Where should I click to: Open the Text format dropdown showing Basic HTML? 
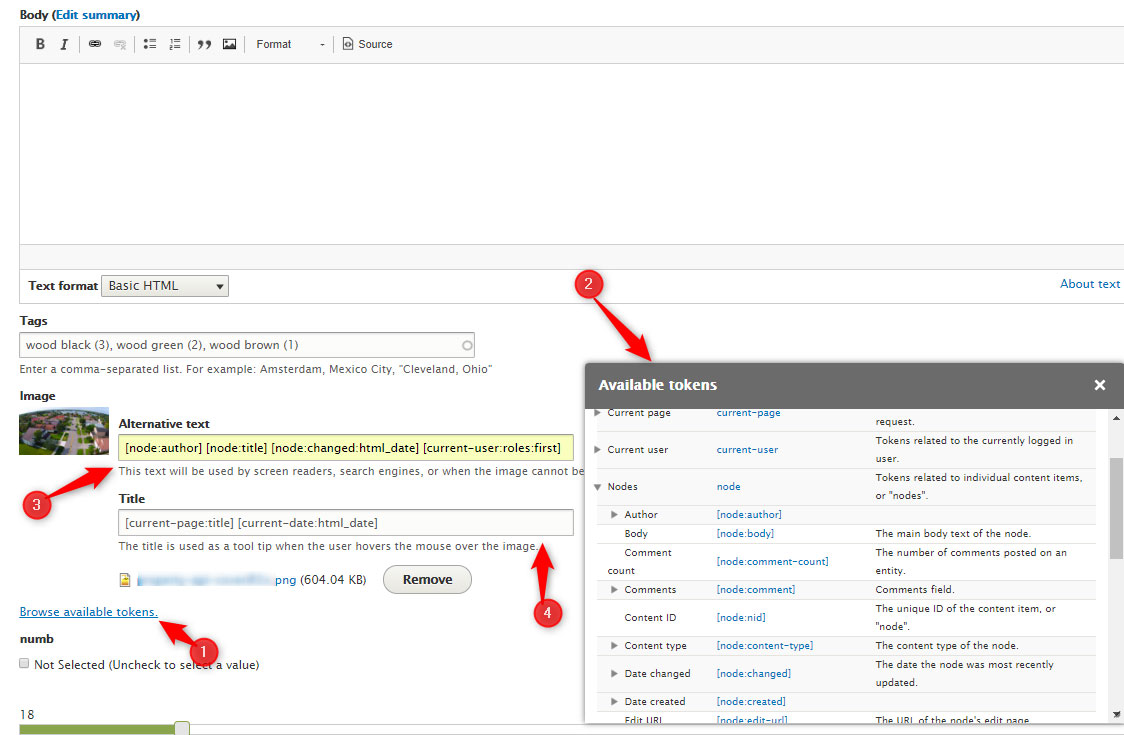(164, 285)
